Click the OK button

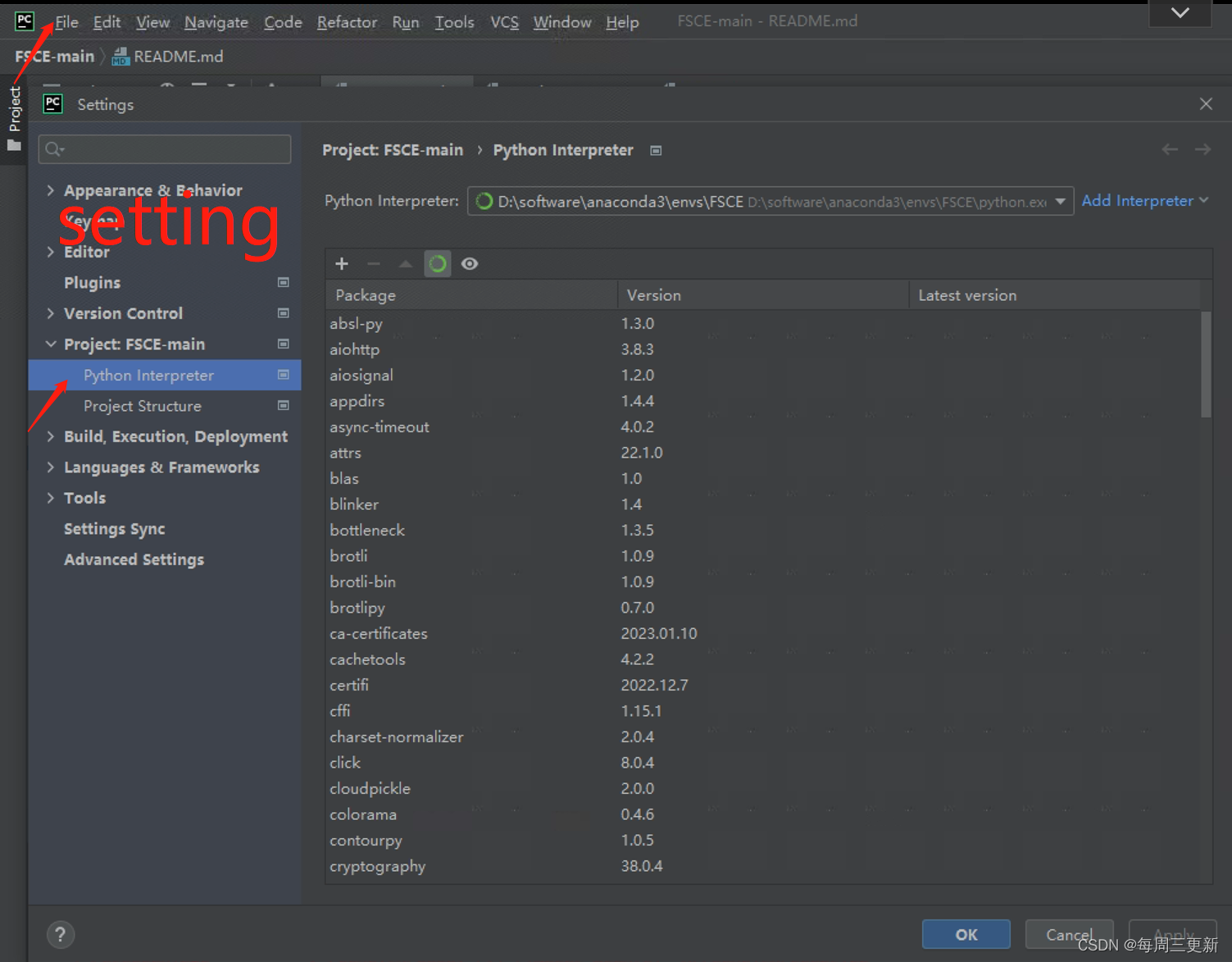966,934
